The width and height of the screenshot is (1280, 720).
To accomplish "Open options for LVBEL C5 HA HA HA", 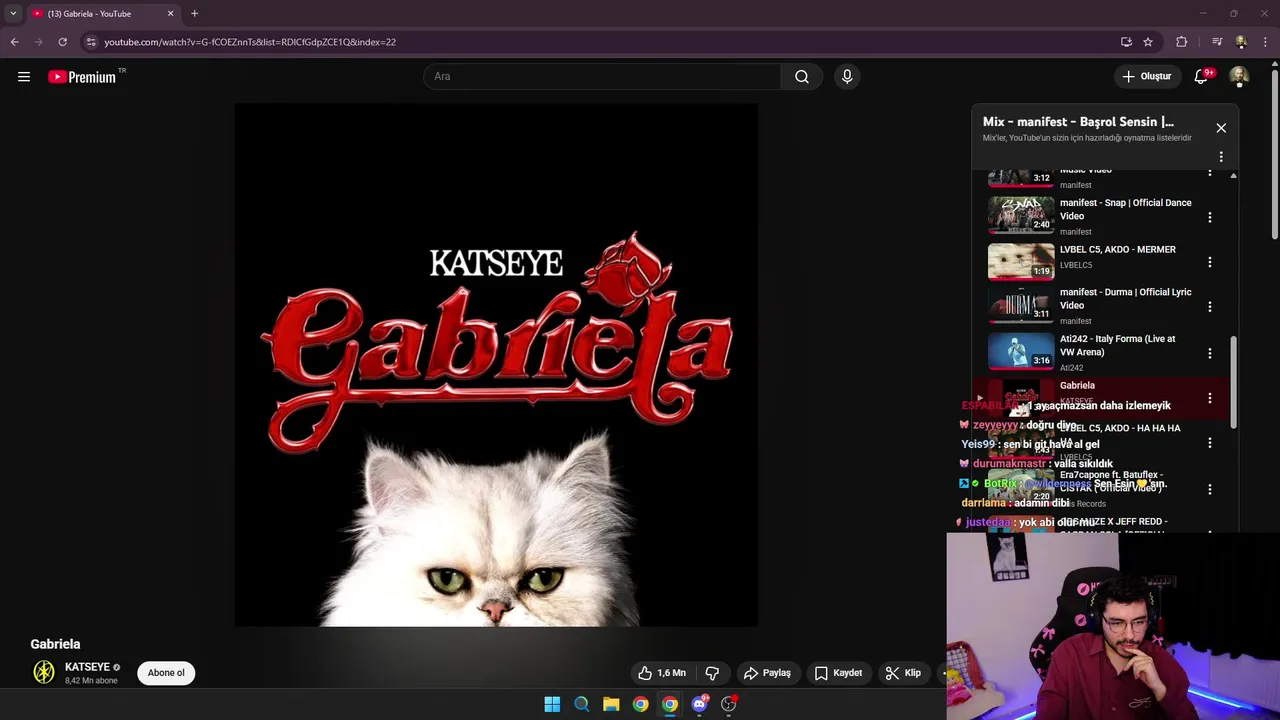I will click(1210, 443).
